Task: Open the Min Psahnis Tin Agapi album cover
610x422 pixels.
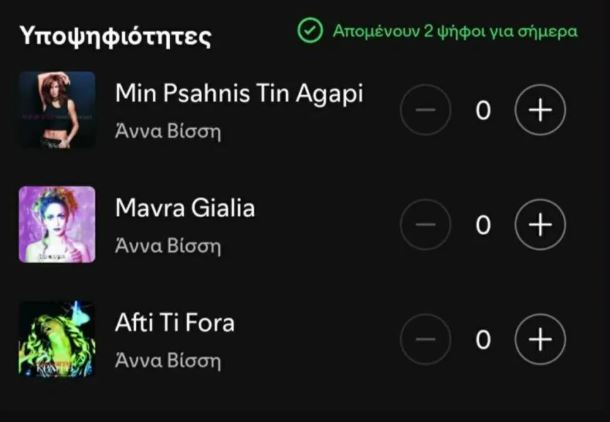Action: [57, 110]
